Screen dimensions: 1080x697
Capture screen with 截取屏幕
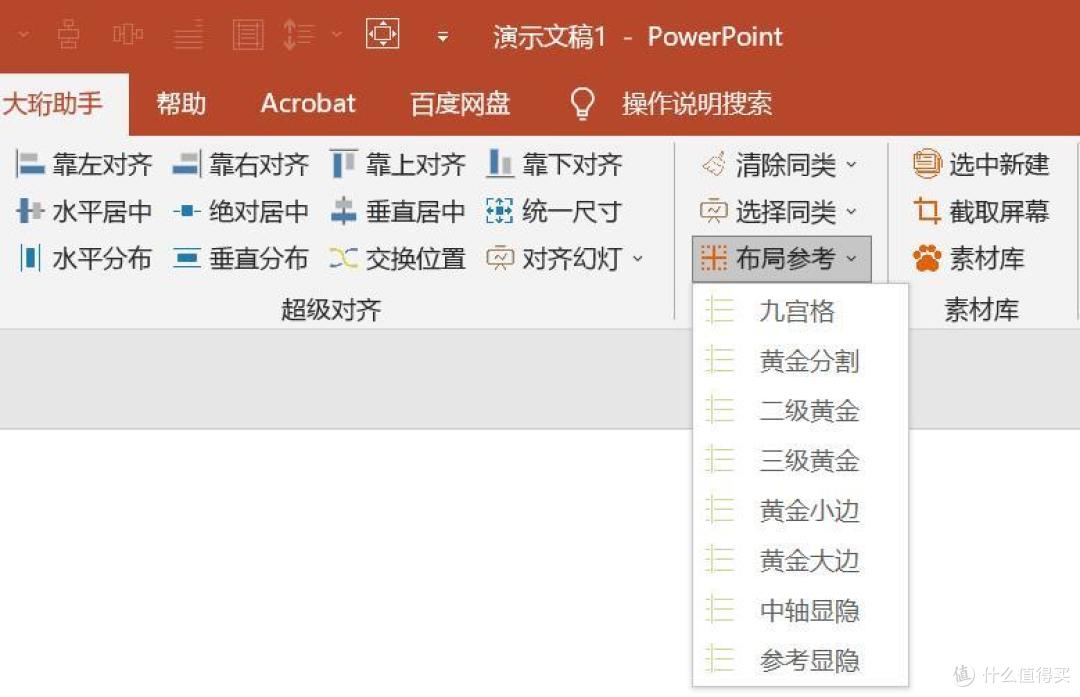[x=982, y=211]
